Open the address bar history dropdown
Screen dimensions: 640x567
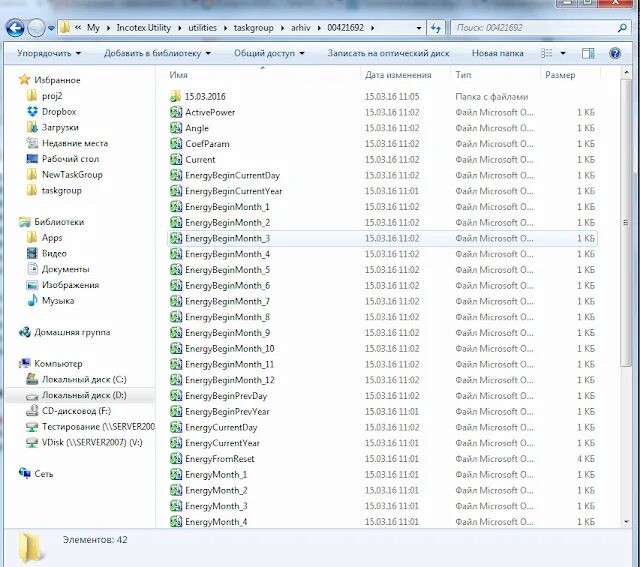click(x=419, y=28)
